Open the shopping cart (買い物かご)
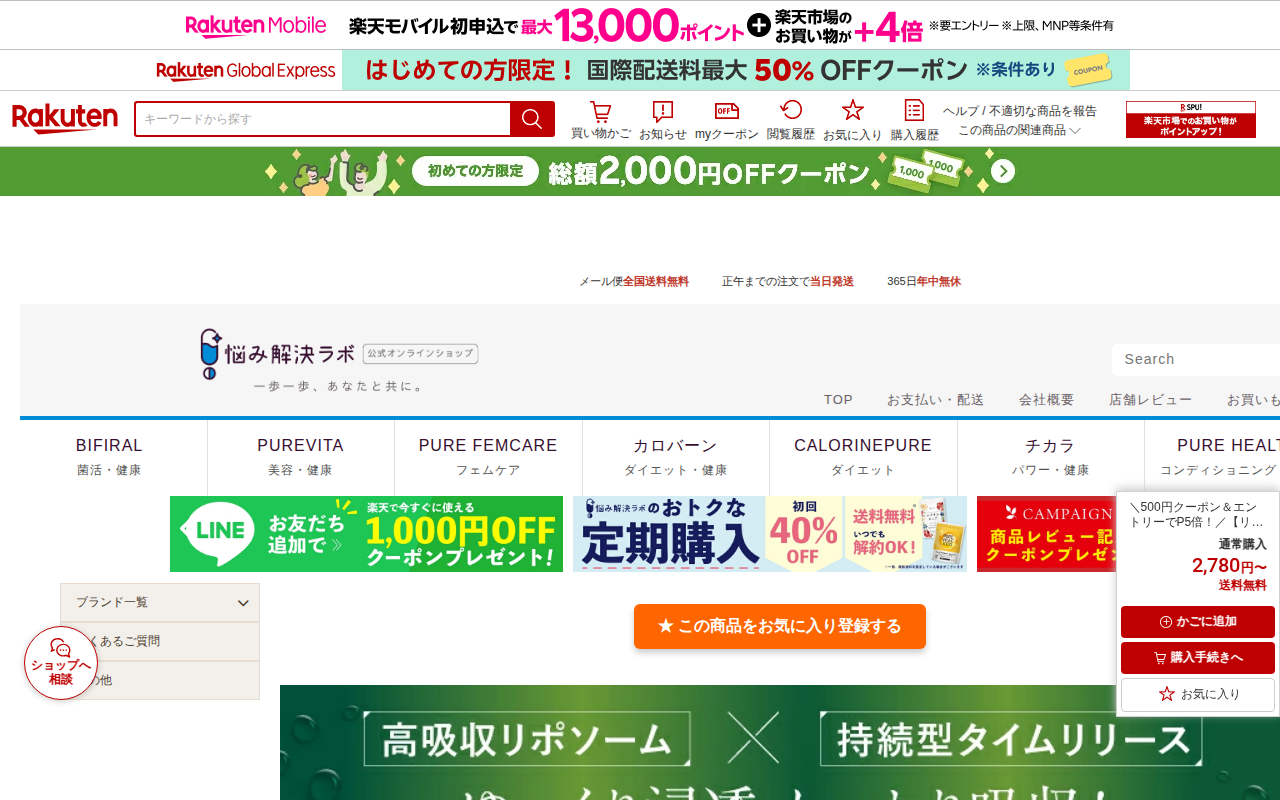The image size is (1280, 800). [601, 120]
